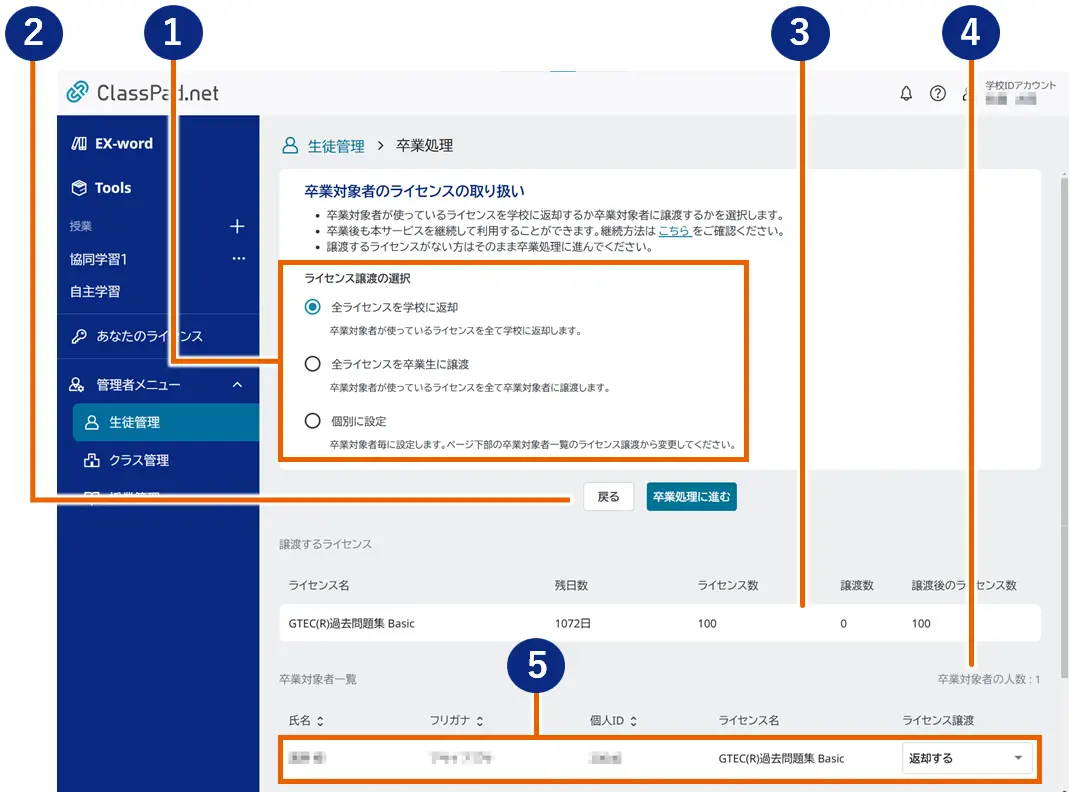Select 全ライセンスを卒業生に譲渡 radio option
The image size is (1069, 792).
coord(313,365)
